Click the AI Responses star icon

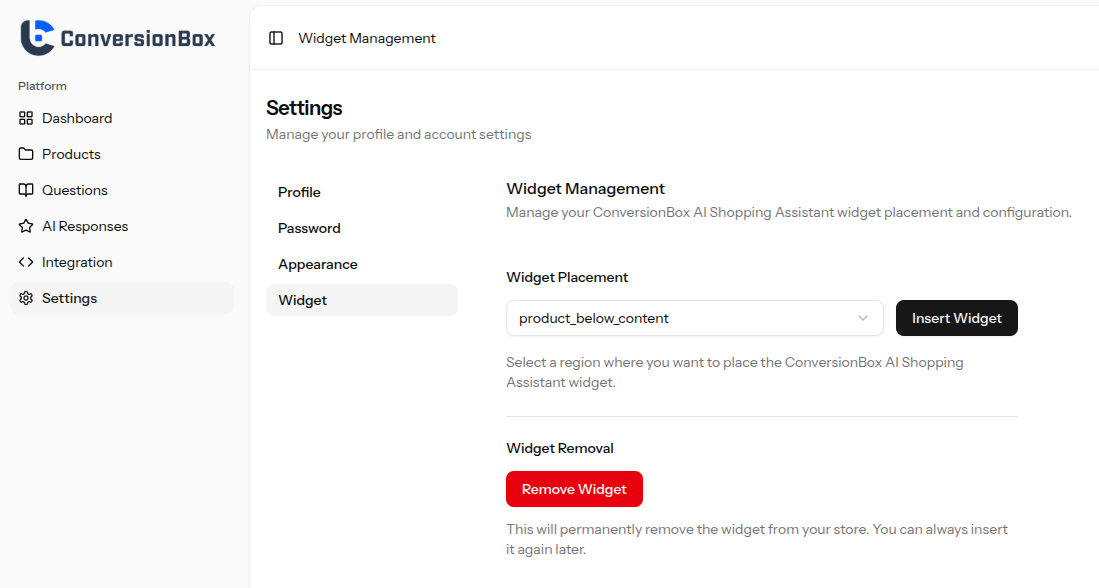pyautogui.click(x=26, y=226)
